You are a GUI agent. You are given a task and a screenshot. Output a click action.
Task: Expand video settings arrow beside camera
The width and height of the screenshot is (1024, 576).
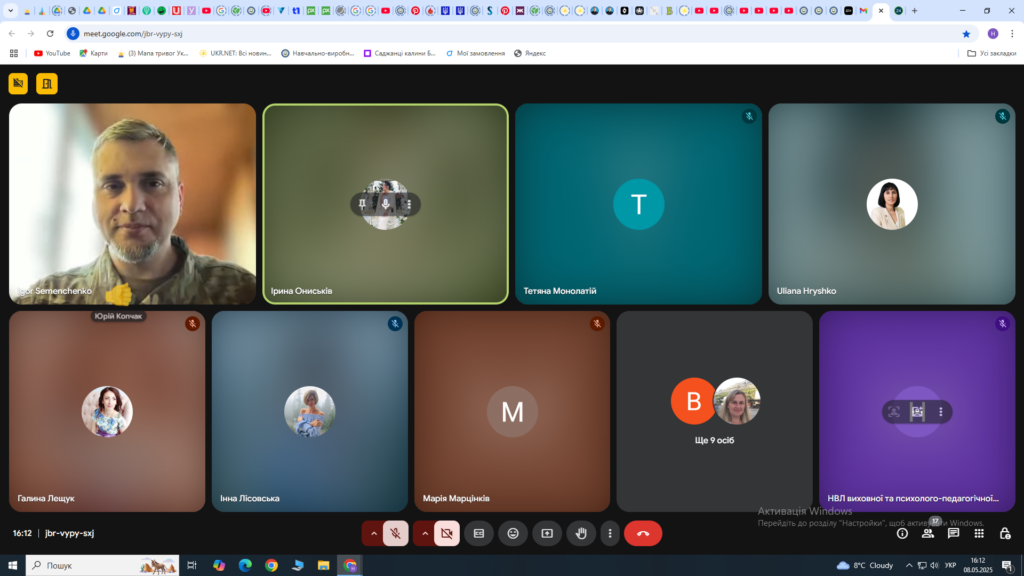point(424,534)
